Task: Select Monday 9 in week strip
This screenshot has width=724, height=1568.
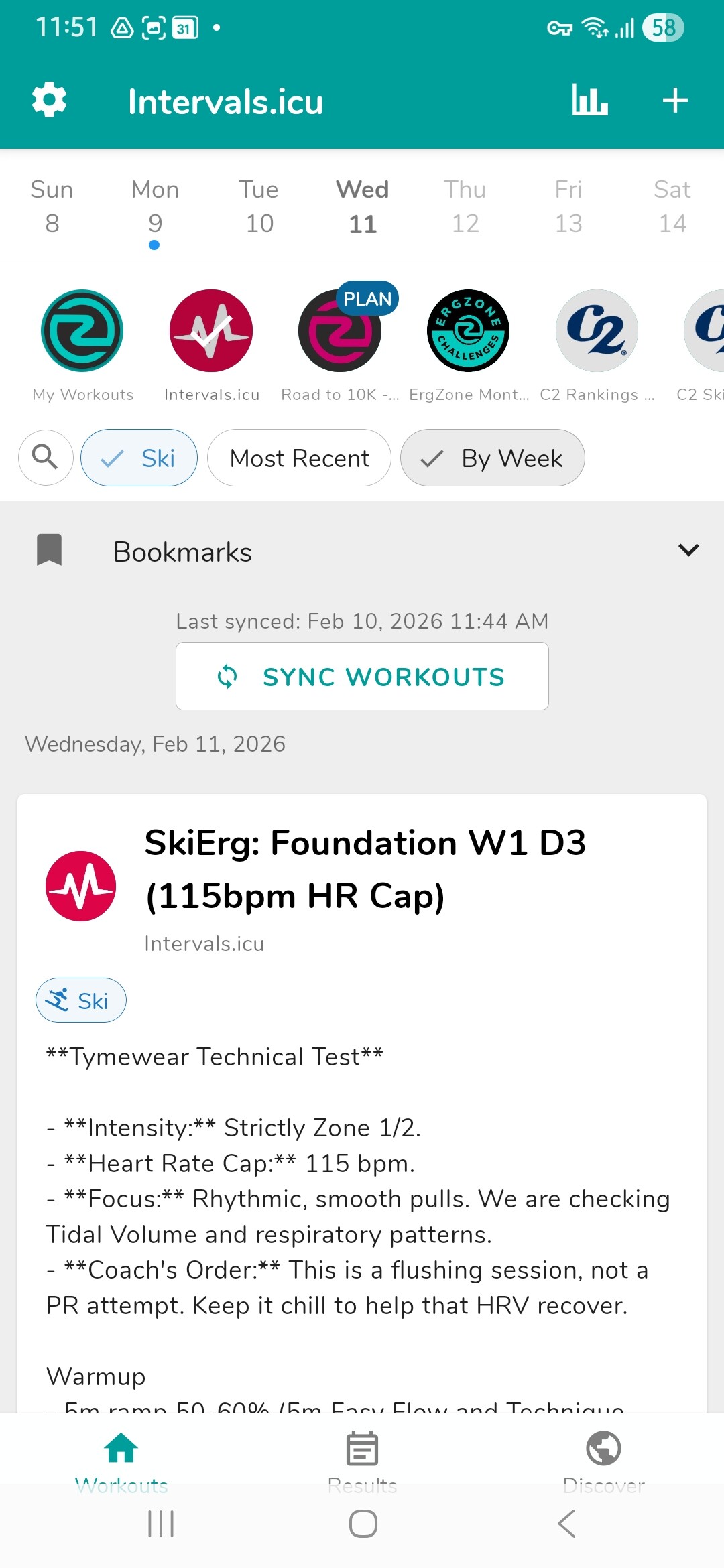Action: click(155, 208)
